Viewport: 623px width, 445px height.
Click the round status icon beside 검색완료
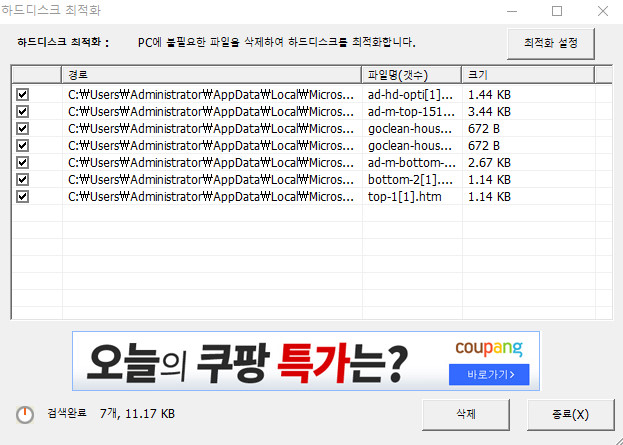tap(25, 415)
